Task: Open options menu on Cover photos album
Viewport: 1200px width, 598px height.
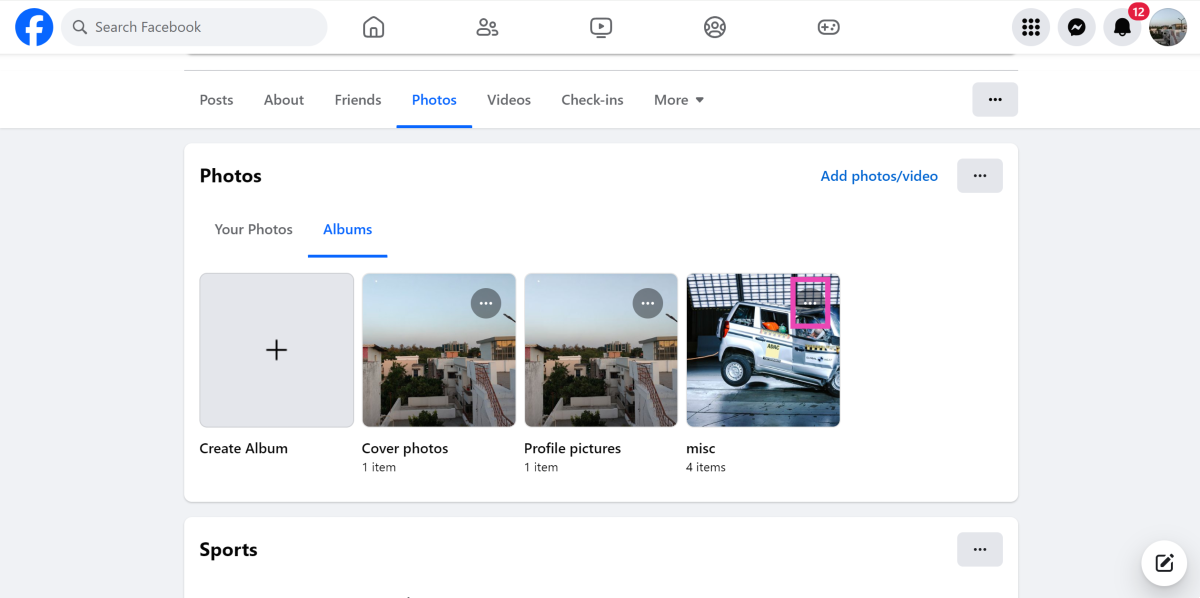Action: pyautogui.click(x=486, y=303)
